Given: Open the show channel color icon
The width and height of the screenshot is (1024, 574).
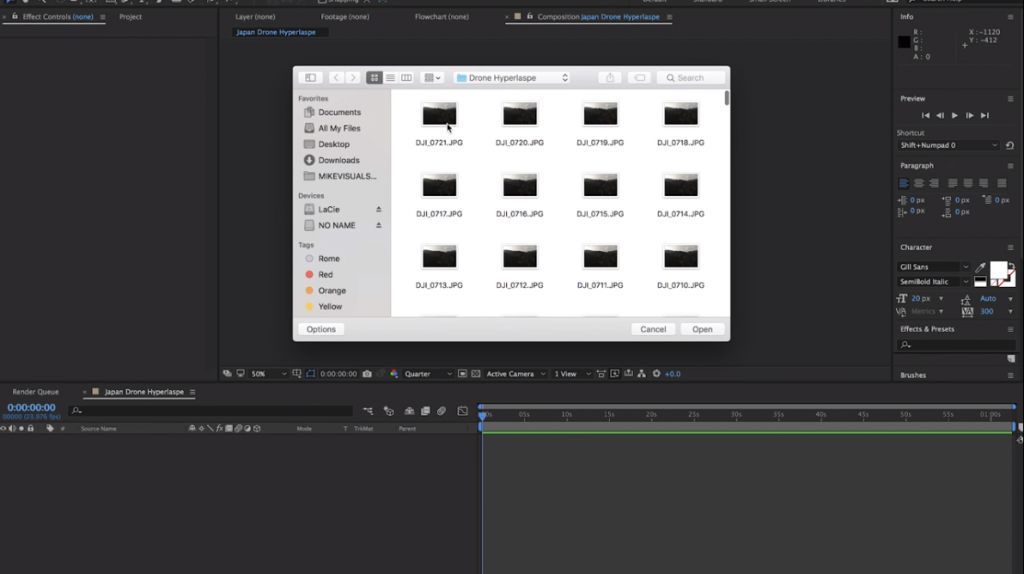Looking at the screenshot, I should click(394, 374).
